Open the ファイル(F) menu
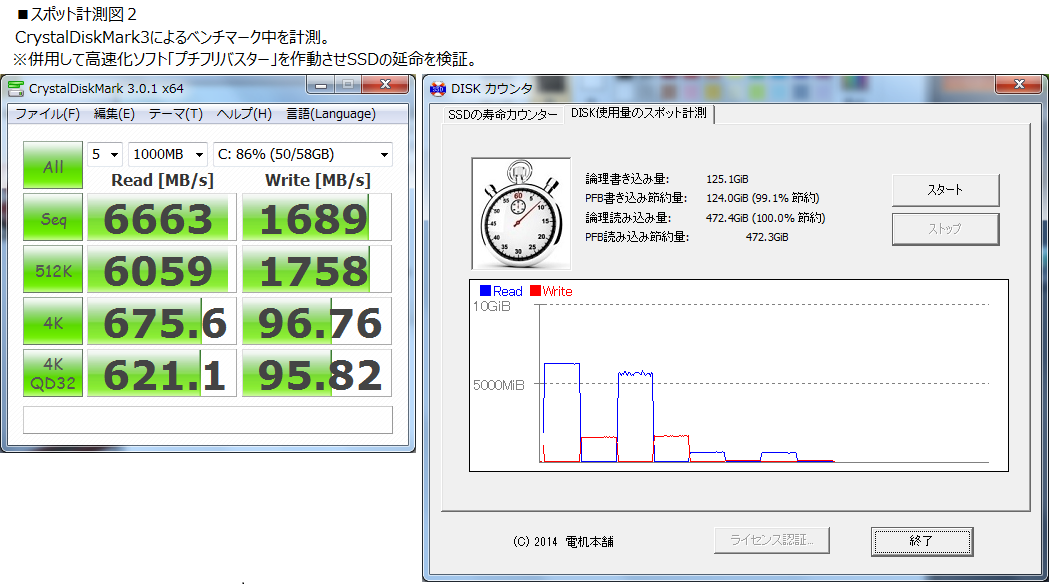This screenshot has height=584, width=1052. (47, 113)
